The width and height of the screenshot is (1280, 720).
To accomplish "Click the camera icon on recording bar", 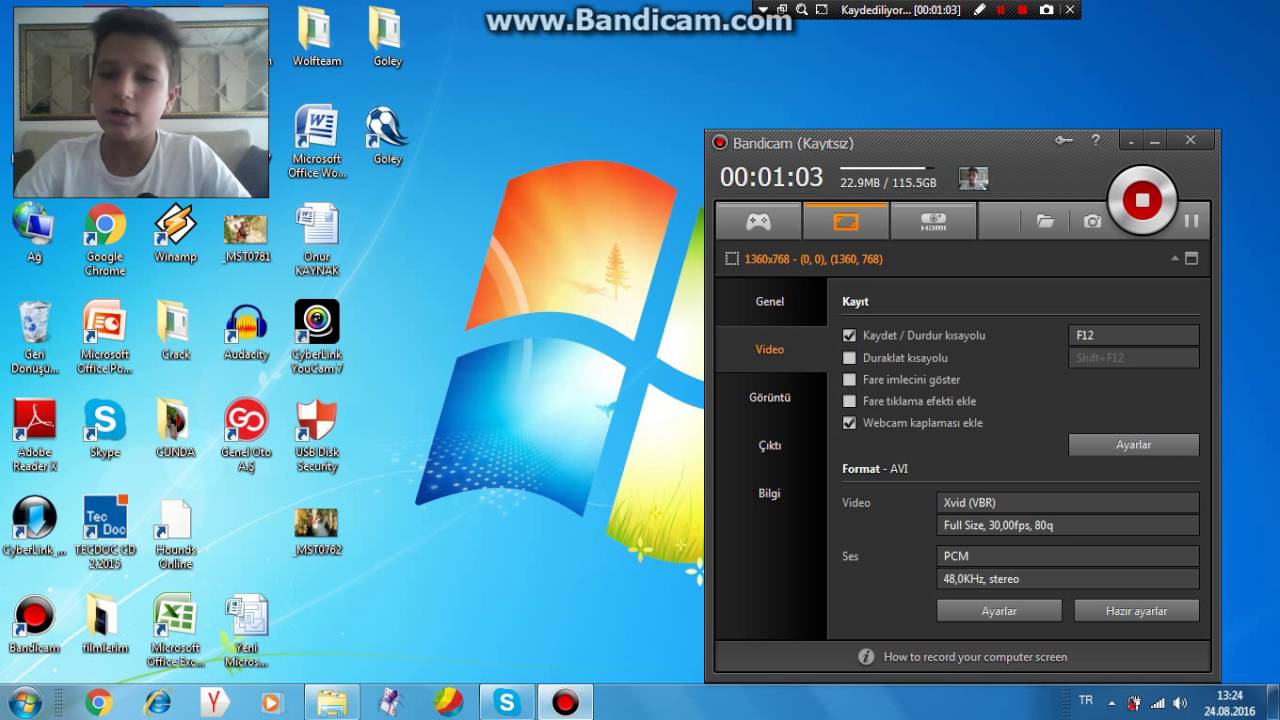I will (1046, 10).
